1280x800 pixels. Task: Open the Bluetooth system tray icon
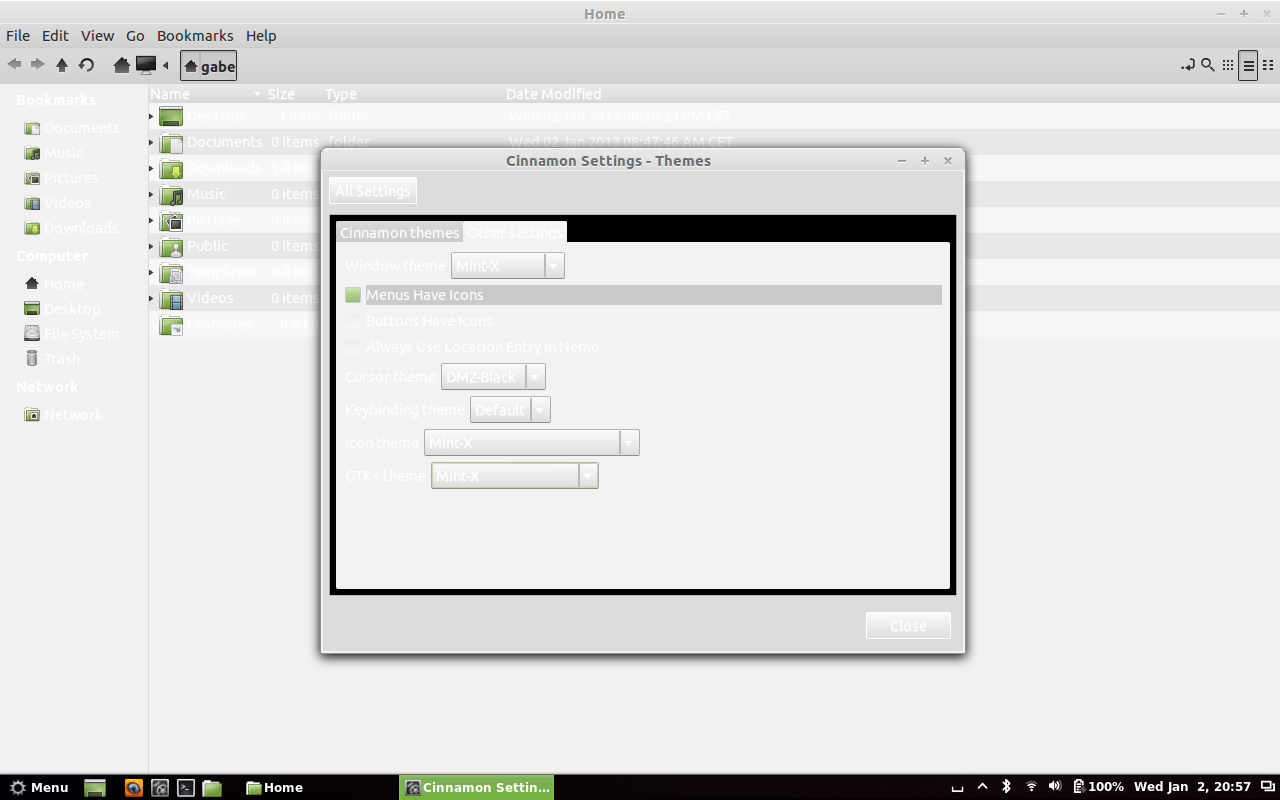(1006, 787)
